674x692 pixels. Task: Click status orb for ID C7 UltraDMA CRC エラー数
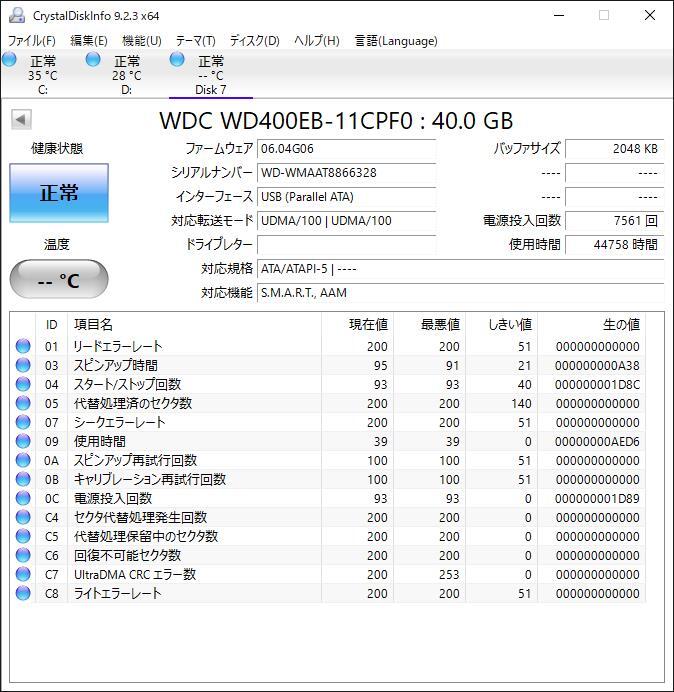click(23, 574)
